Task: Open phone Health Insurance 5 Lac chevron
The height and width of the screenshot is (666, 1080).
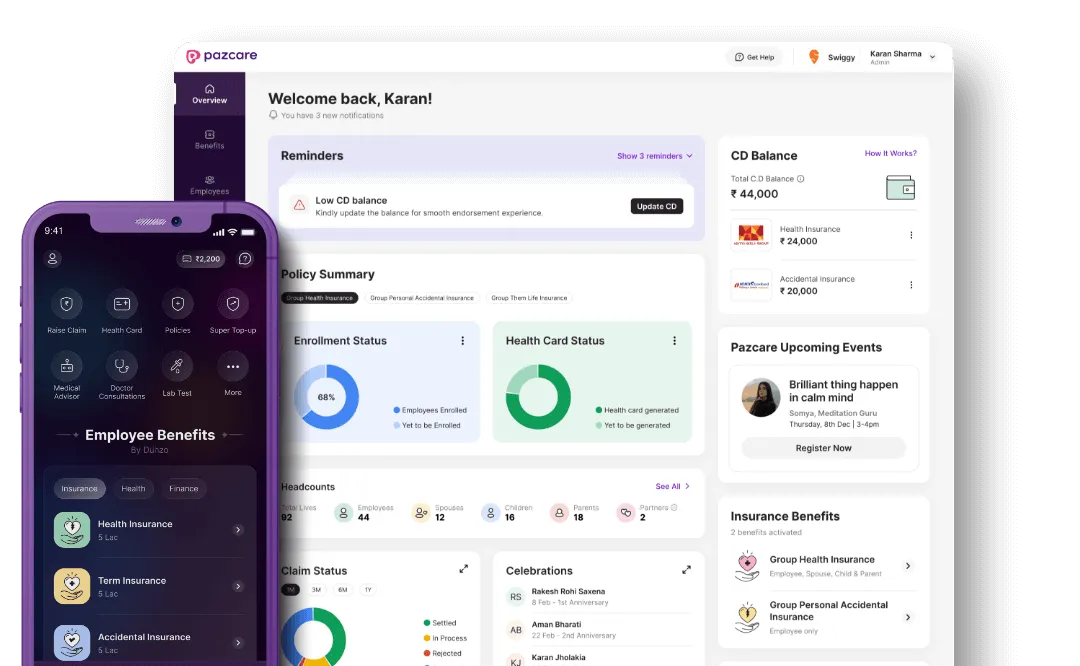Action: [238, 530]
